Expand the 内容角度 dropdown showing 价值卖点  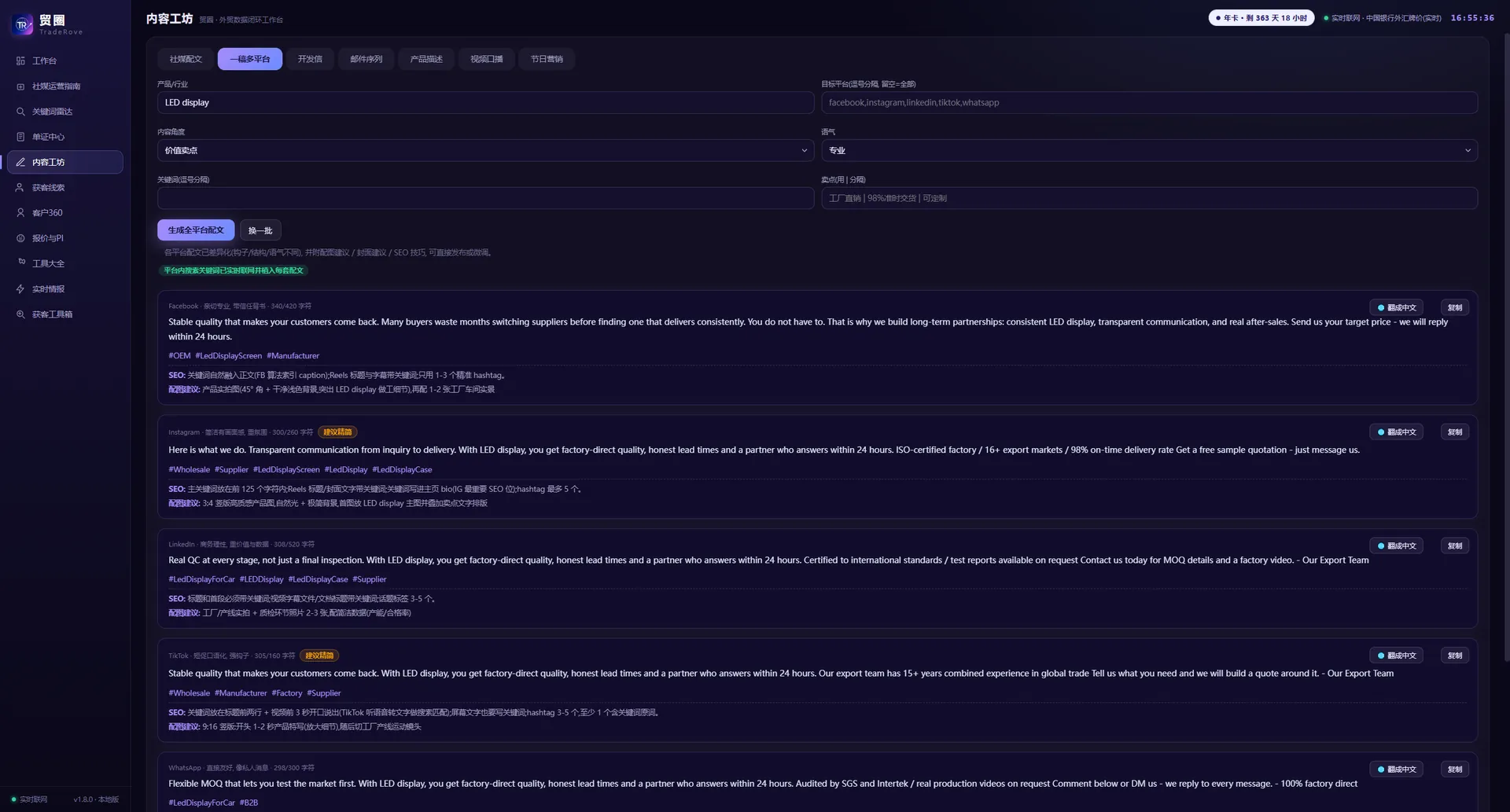(485, 150)
